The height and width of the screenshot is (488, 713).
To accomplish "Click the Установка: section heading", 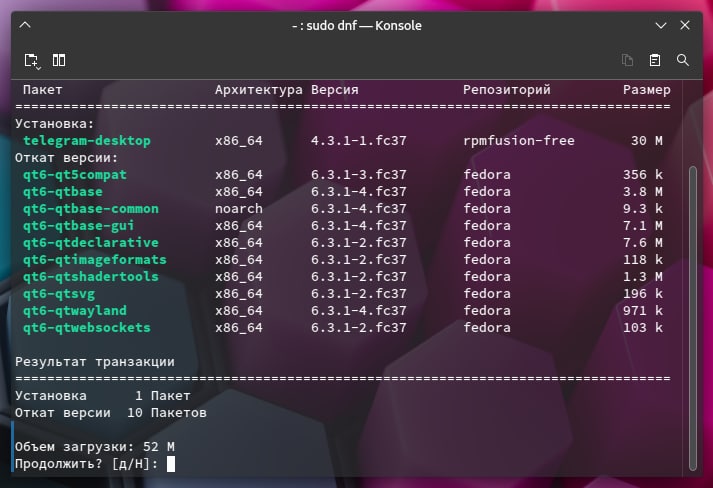I will [x=55, y=124].
